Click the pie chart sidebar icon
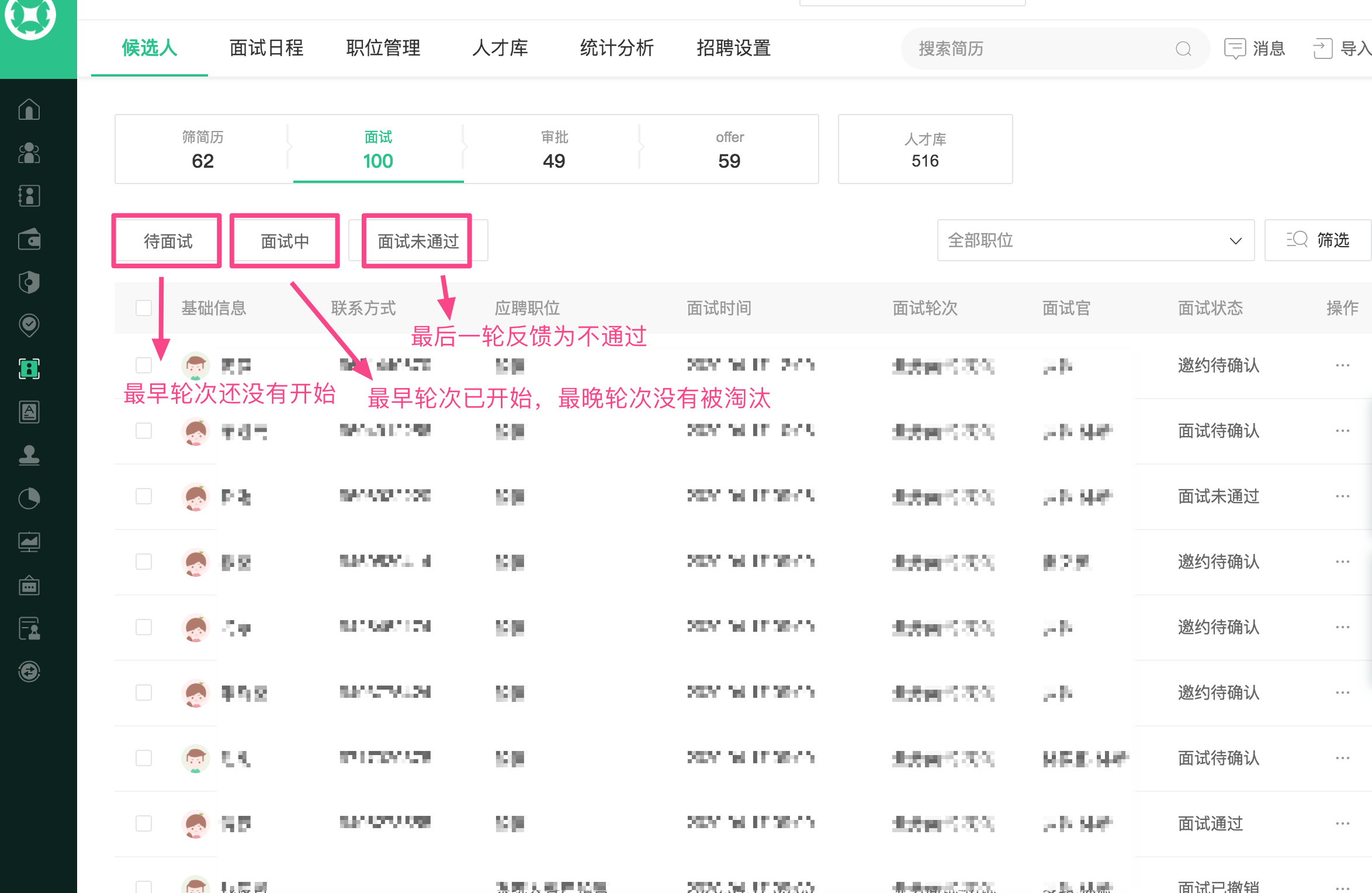 [29, 499]
